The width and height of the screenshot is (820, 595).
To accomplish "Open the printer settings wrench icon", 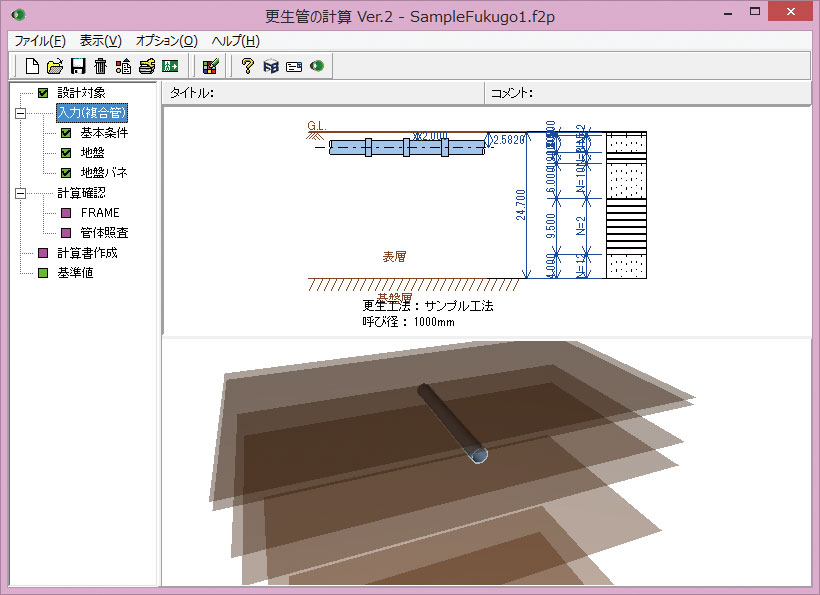I will click(147, 66).
